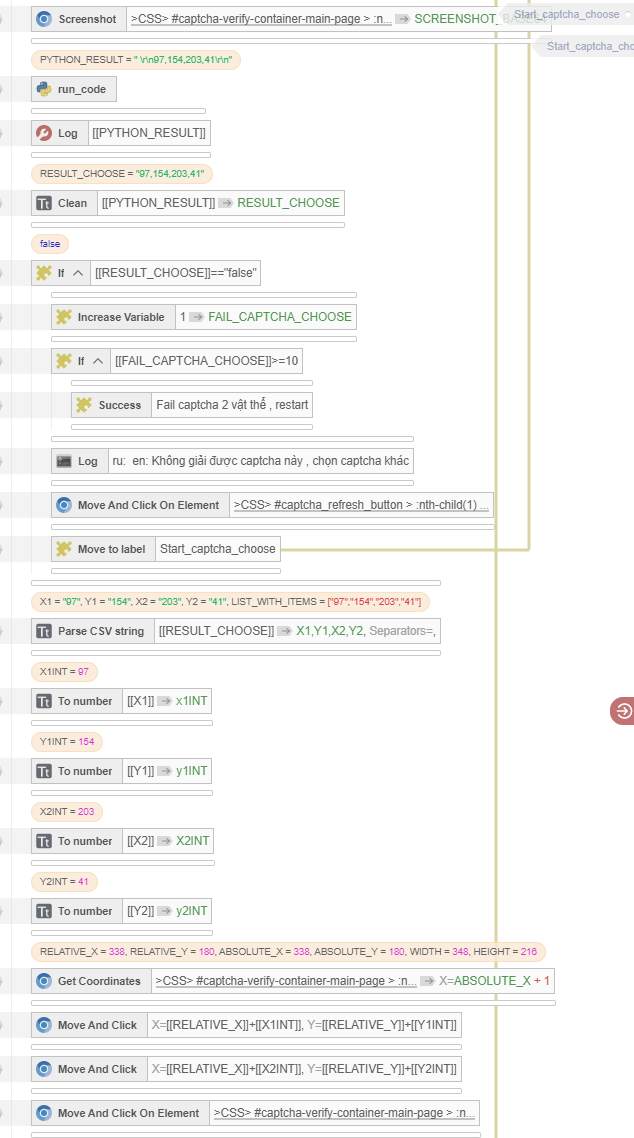
Task: Click the browser icon on Get Coordinates action
Action: click(44, 981)
